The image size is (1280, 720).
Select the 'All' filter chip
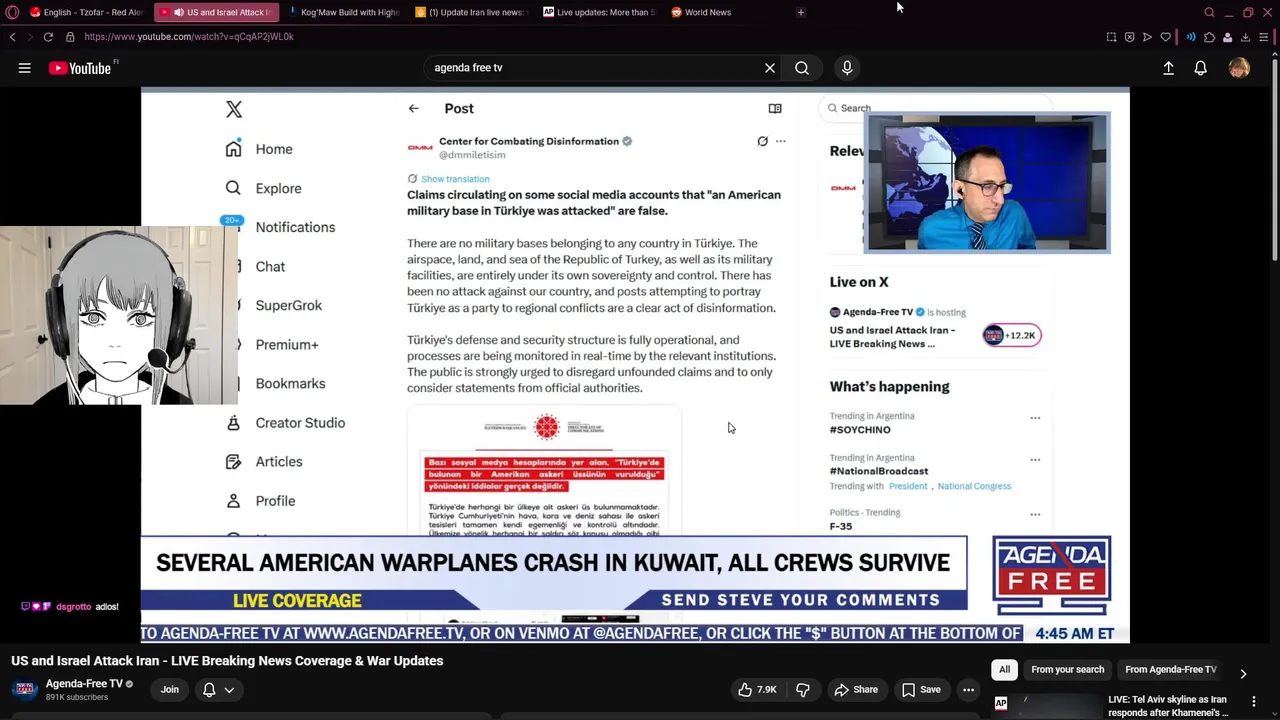(x=1004, y=669)
